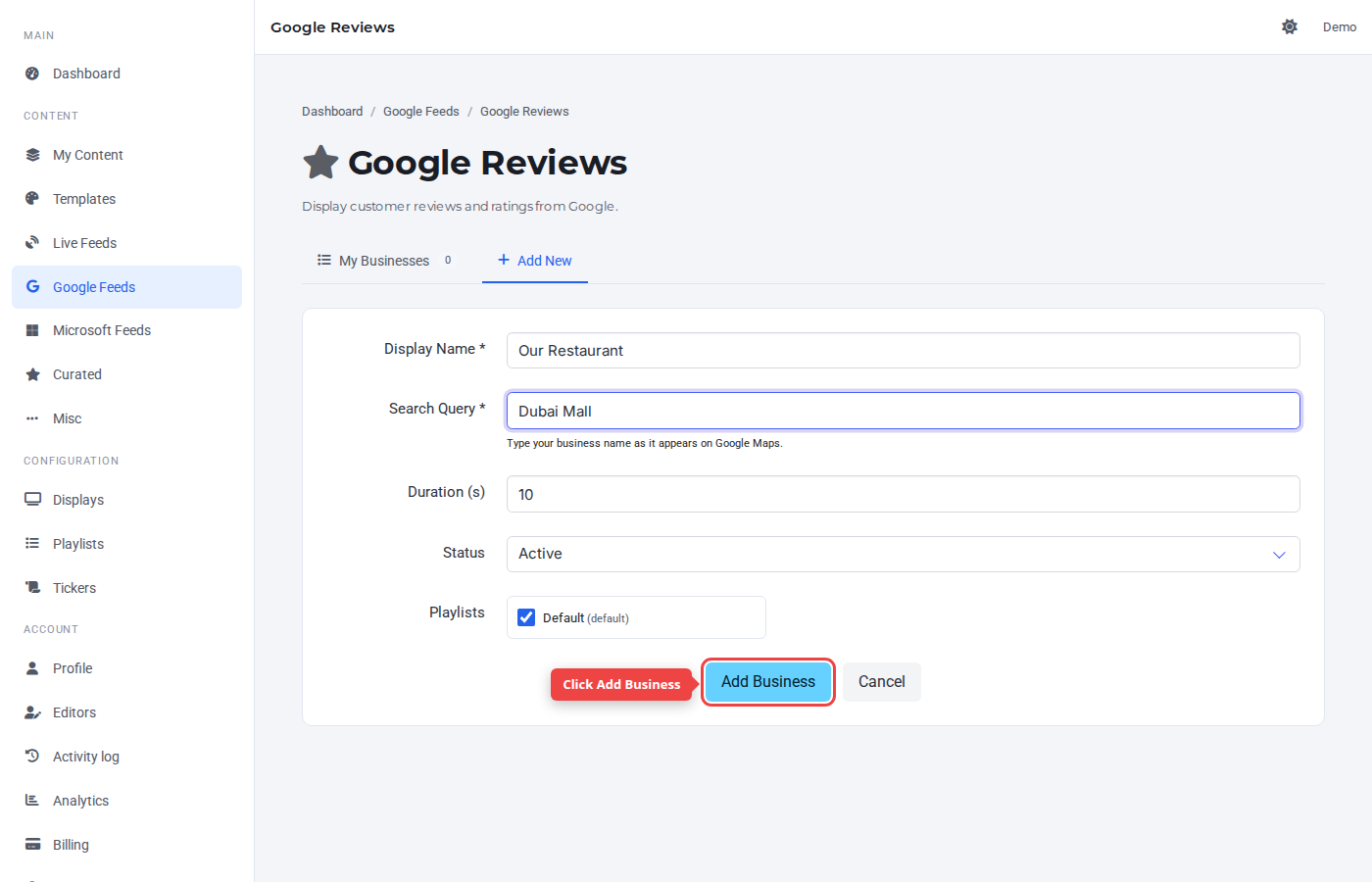This screenshot has height=882, width=1372.
Task: Click the My Content layers icon
Action: (x=32, y=155)
